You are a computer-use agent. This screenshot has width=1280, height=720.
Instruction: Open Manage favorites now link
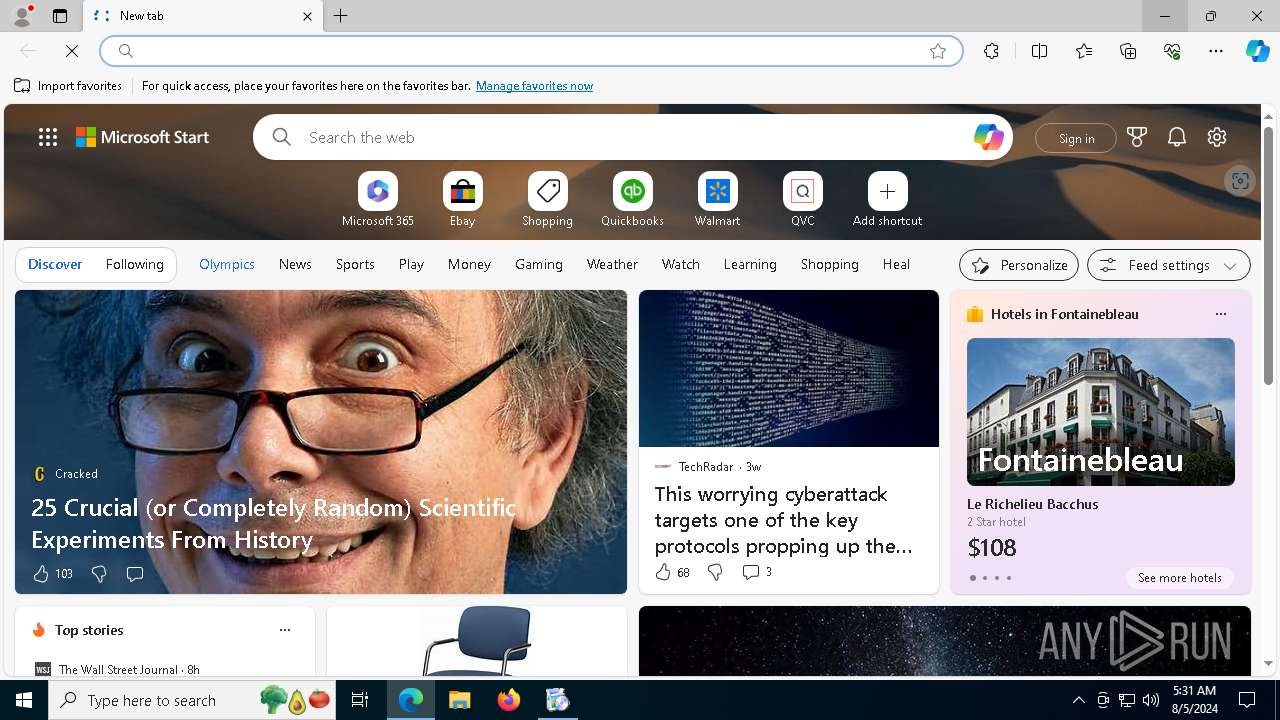pos(534,86)
